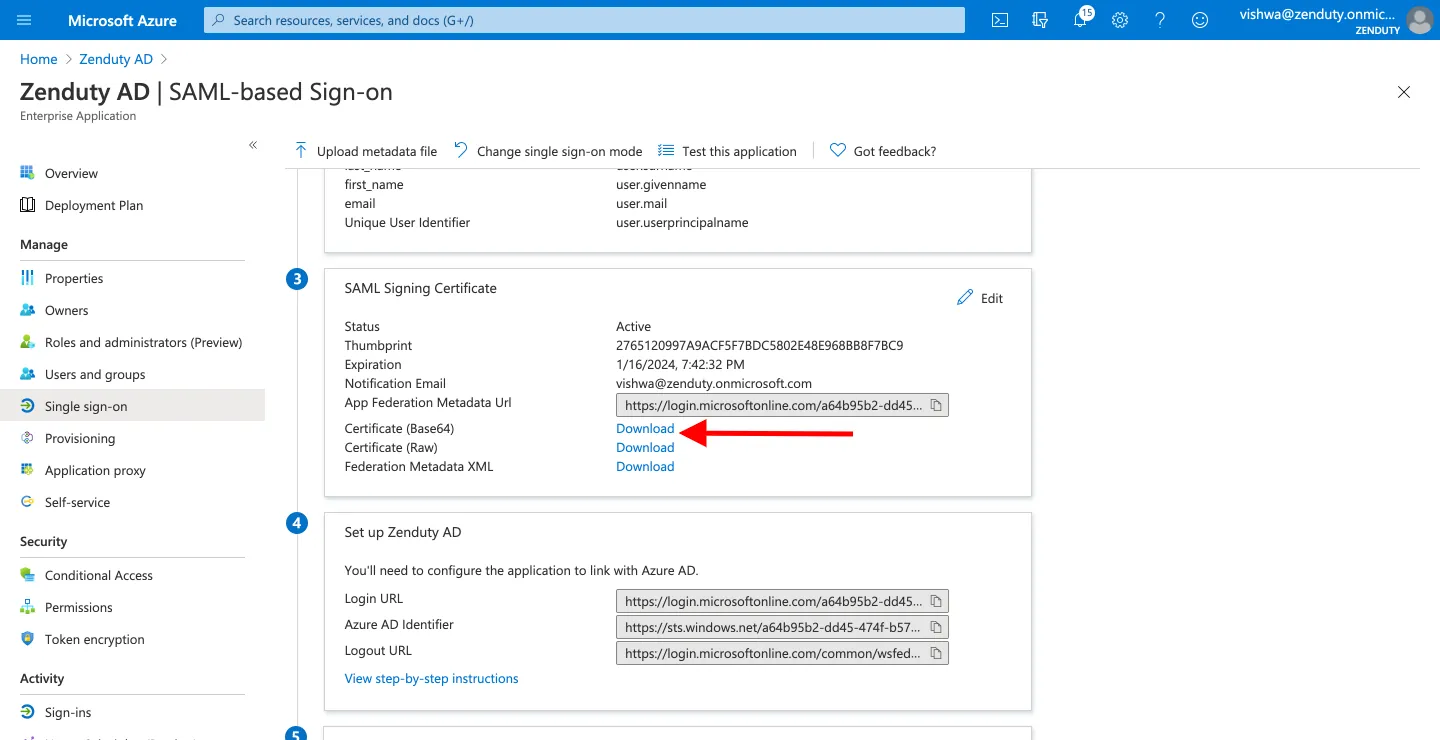Copy the Azure AD Identifier value
This screenshot has height=740, width=1440.
tap(936, 627)
